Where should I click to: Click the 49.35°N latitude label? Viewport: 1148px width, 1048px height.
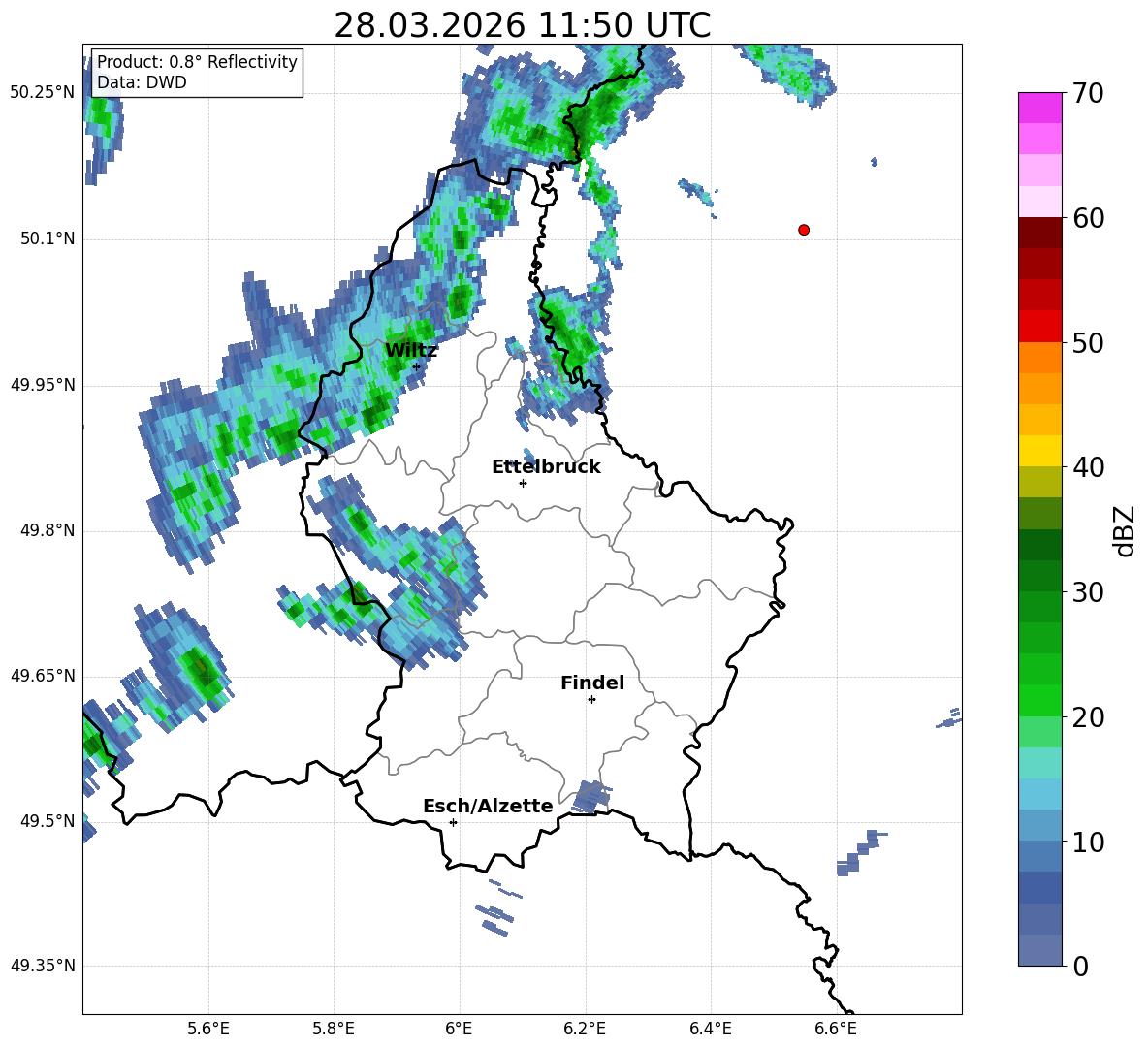coord(42,966)
